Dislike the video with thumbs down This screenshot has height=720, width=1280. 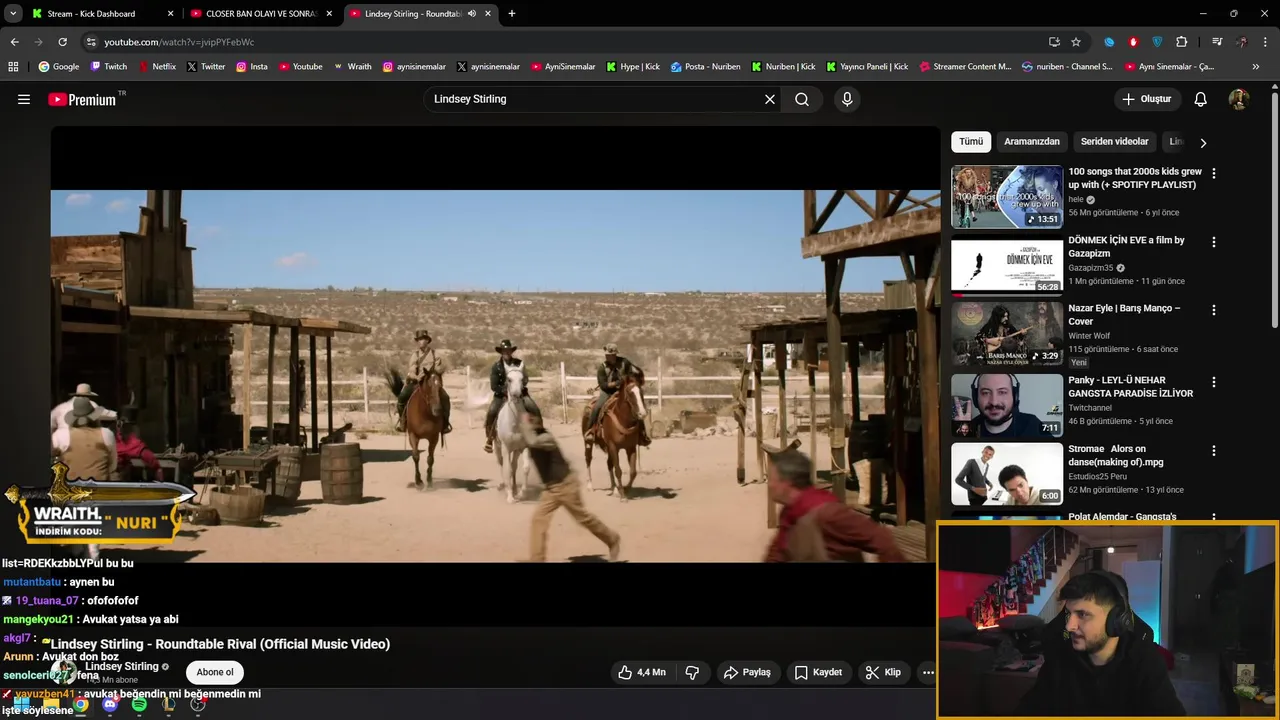pyautogui.click(x=692, y=672)
